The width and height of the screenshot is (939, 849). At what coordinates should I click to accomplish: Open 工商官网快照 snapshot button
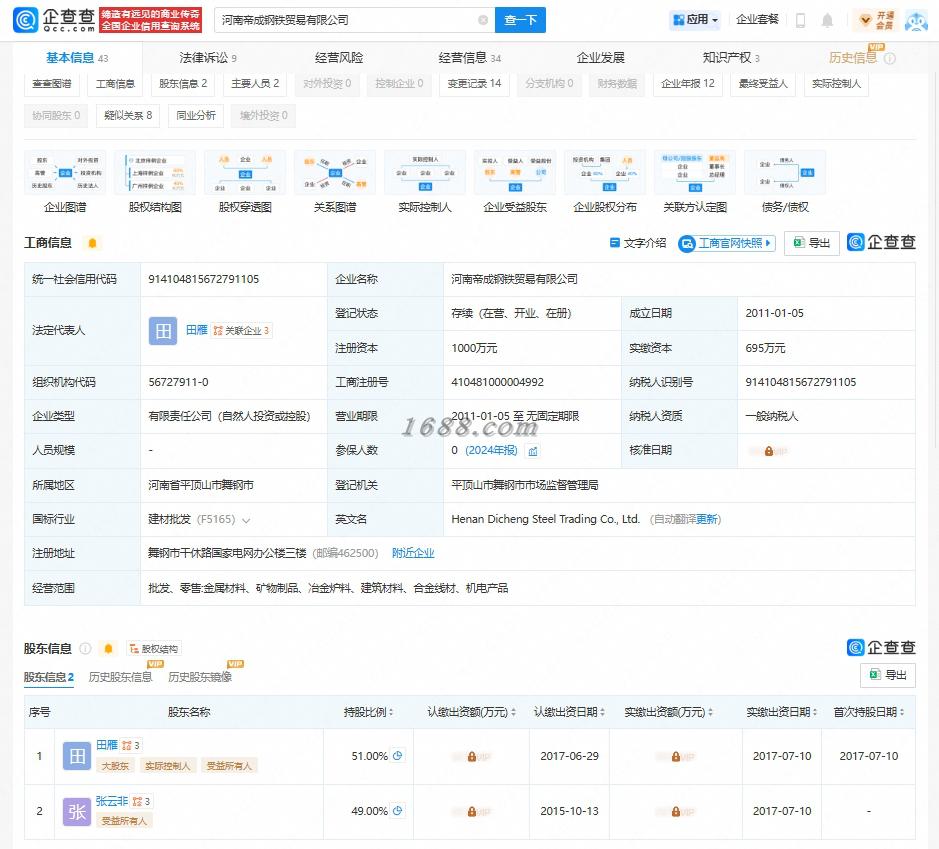(726, 243)
